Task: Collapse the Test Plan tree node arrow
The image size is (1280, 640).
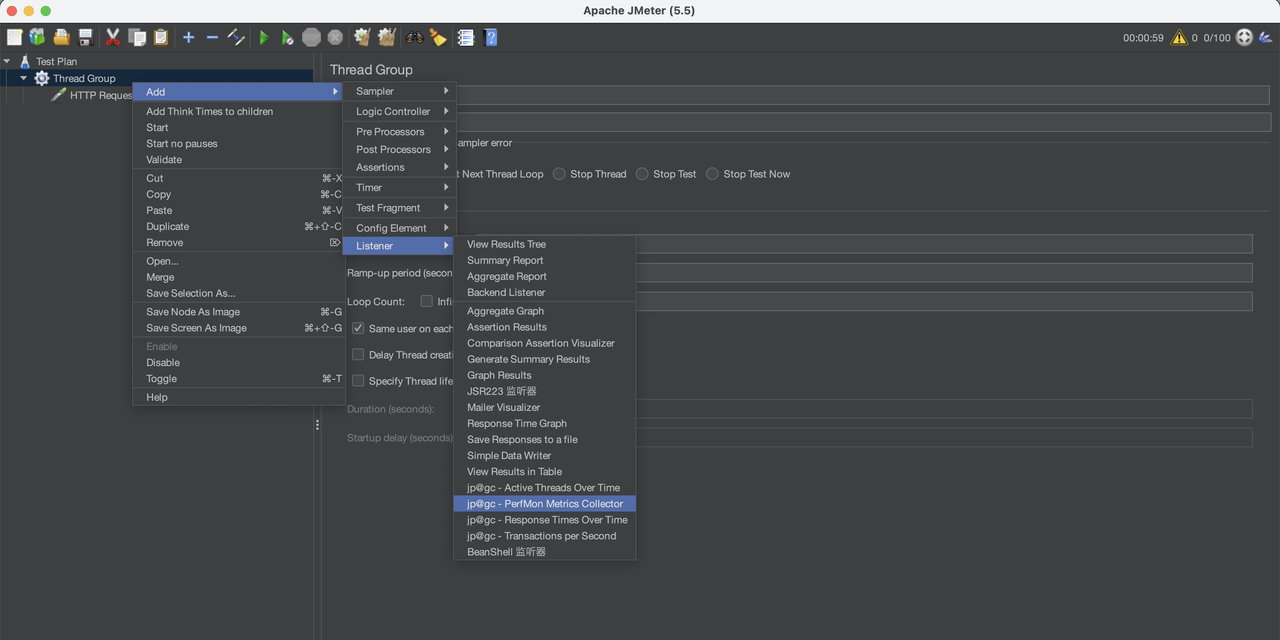Action: (8, 61)
